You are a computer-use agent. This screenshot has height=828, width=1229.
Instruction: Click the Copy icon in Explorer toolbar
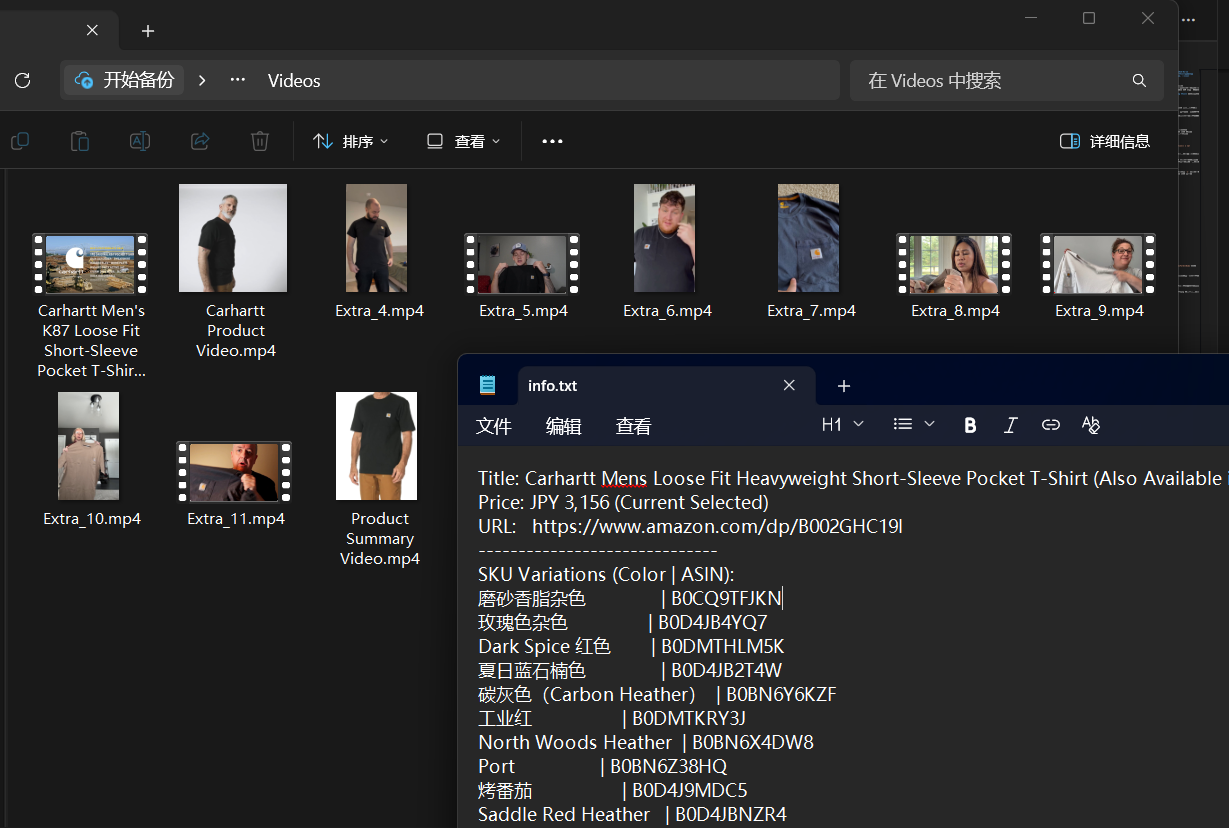(x=20, y=141)
